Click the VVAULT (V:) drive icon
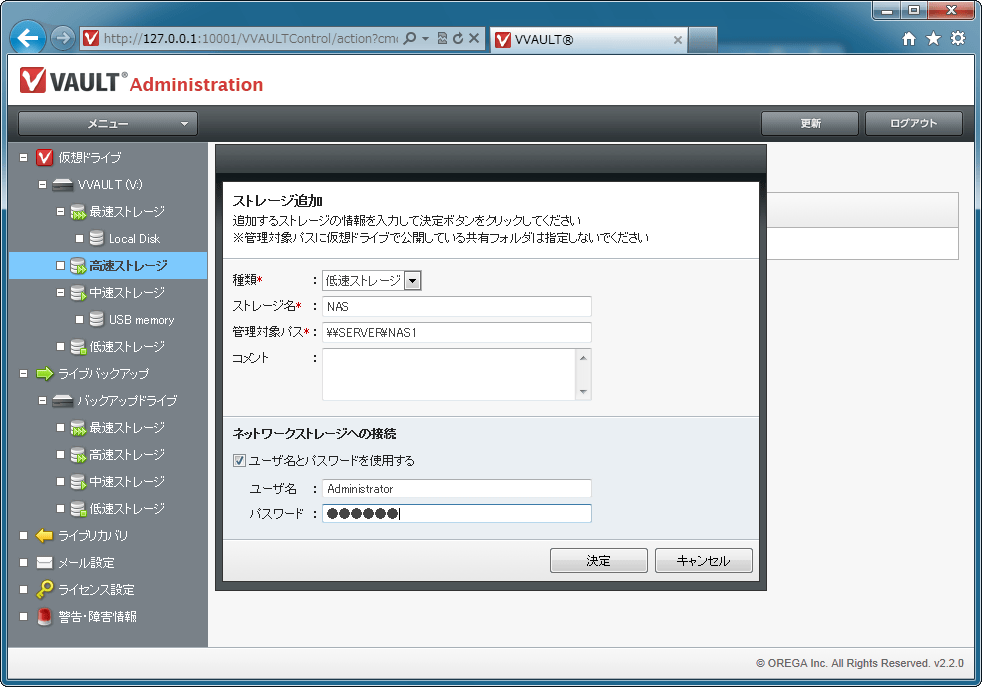Image resolution: width=982 pixels, height=687 pixels. pos(63,185)
